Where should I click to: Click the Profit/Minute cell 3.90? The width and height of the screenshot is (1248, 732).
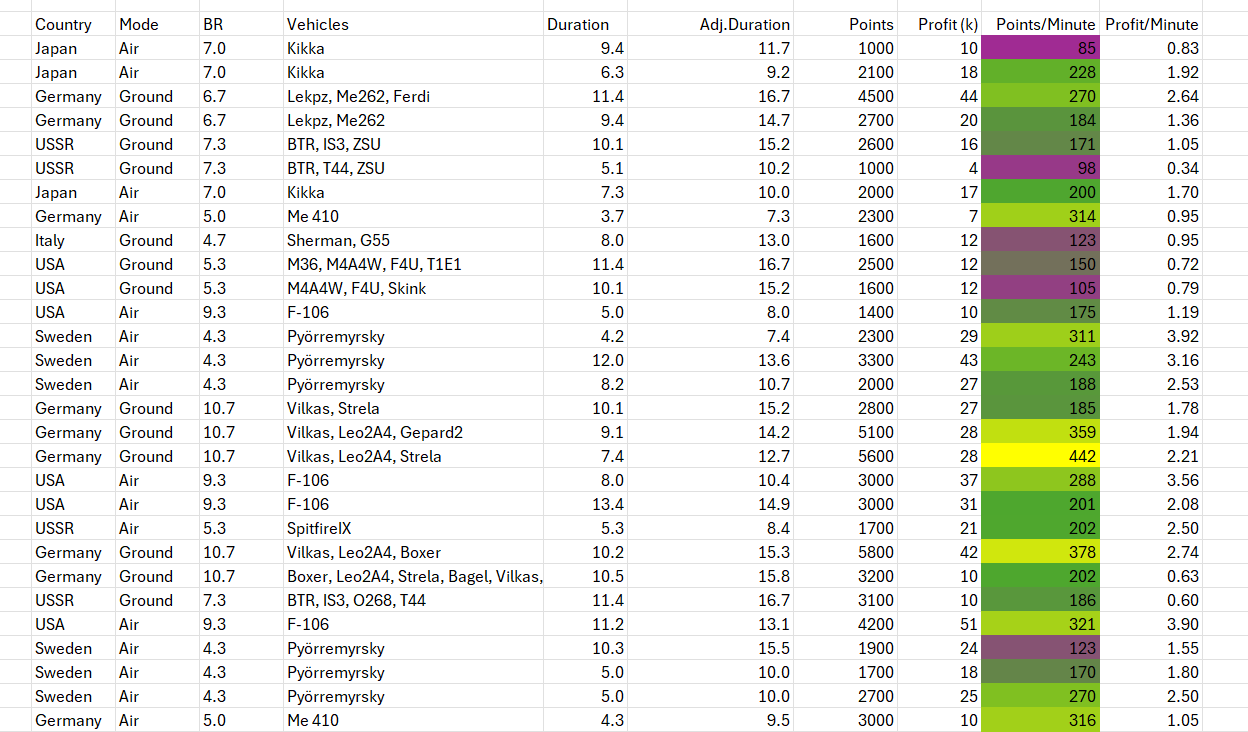pos(1150,624)
